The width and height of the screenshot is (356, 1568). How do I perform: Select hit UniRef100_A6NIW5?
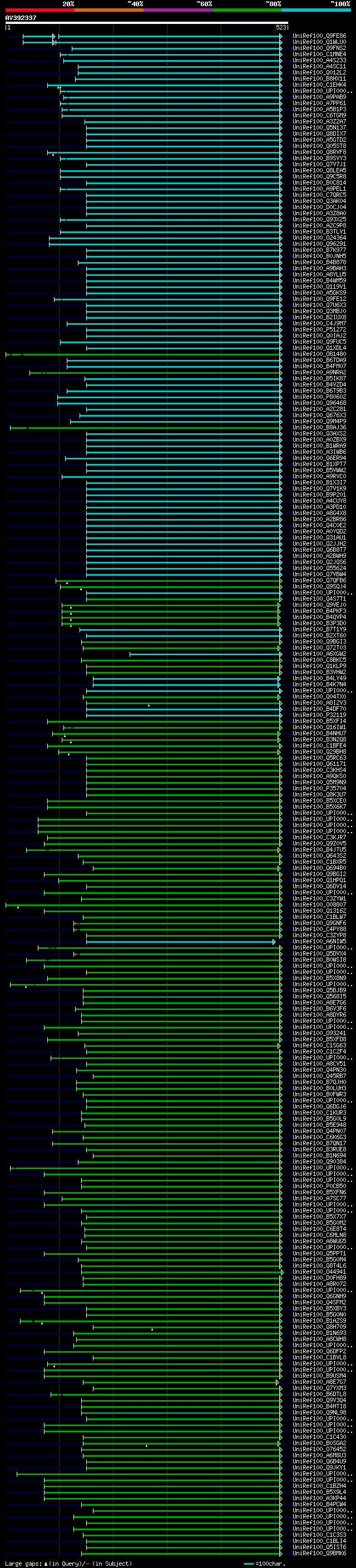(x=319, y=941)
